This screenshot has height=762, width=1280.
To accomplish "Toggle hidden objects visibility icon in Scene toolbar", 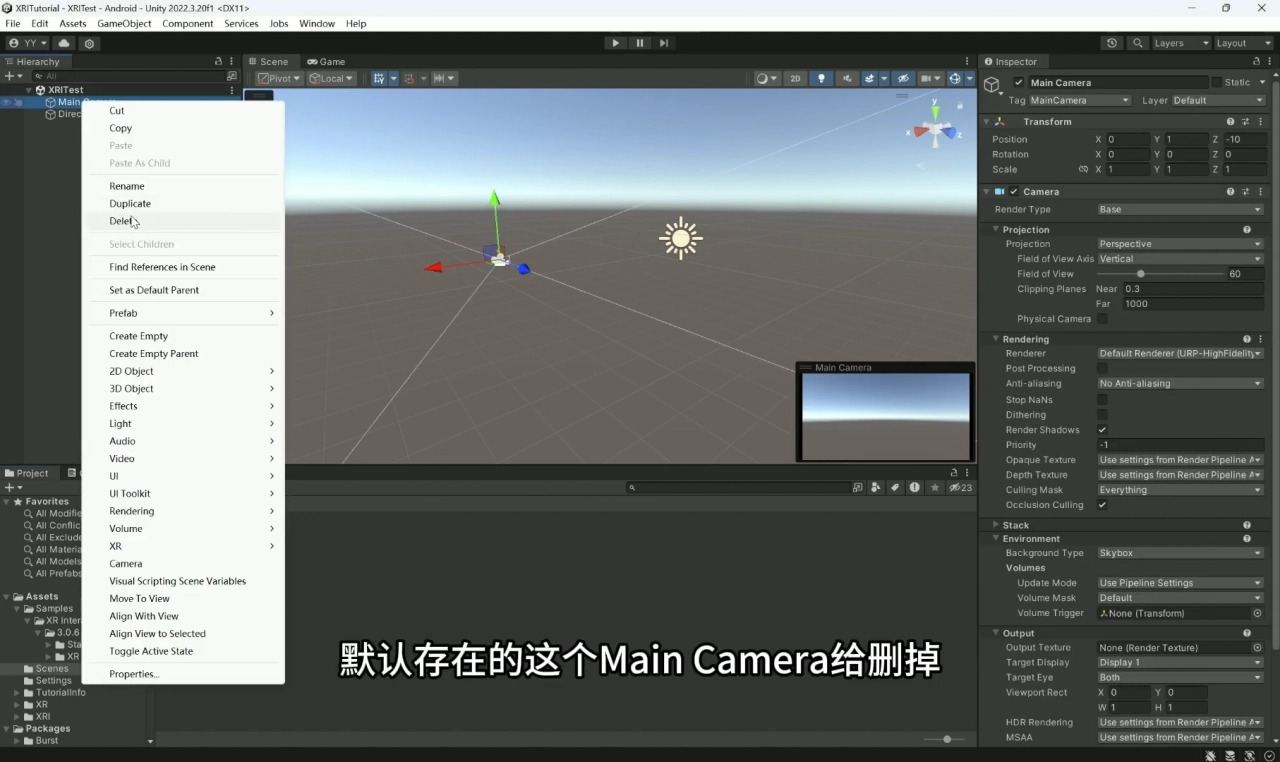I will coord(903,78).
